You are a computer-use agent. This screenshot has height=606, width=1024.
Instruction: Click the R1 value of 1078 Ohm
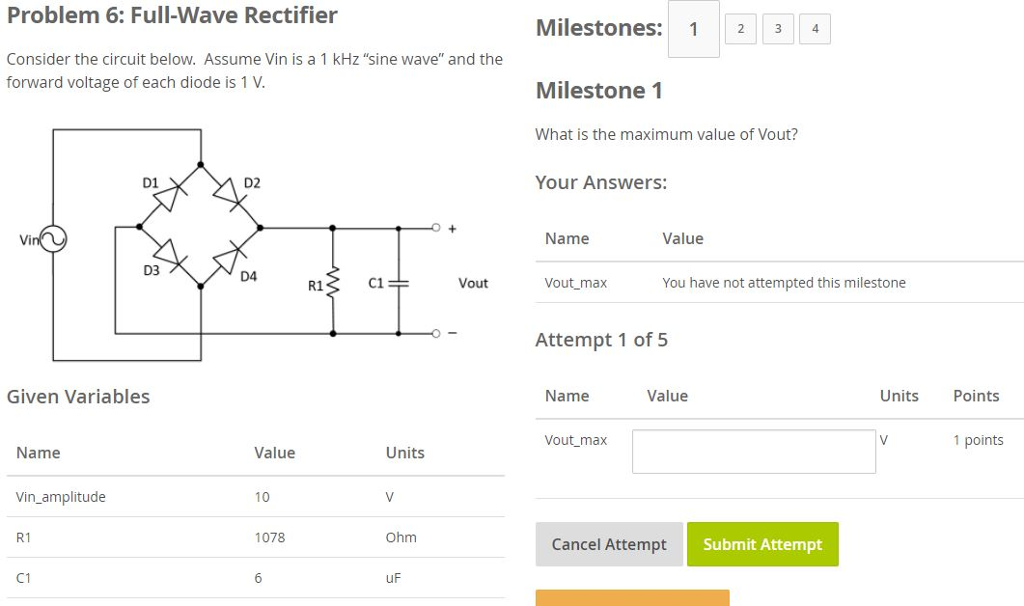tap(270, 537)
